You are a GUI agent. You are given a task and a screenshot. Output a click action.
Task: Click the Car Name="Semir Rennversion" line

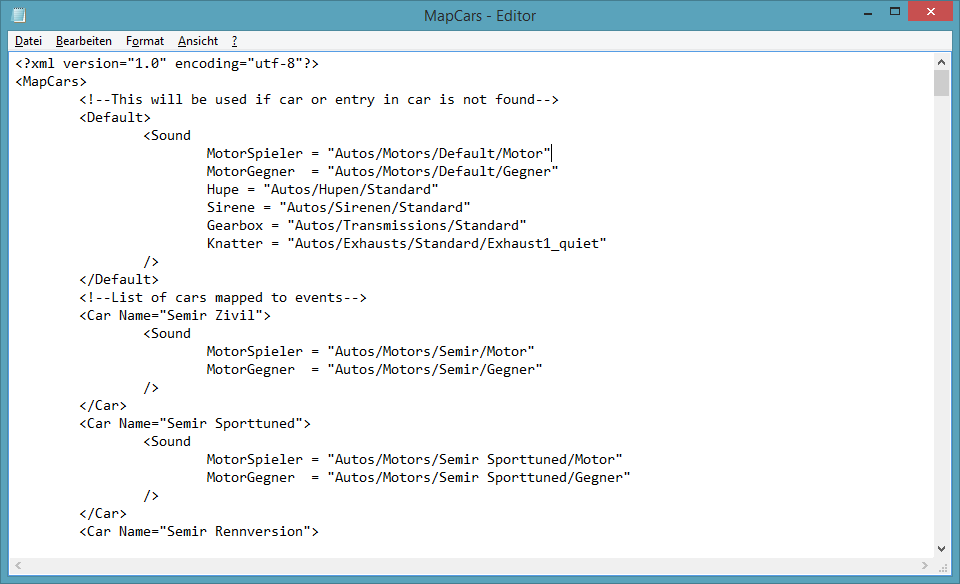click(x=199, y=532)
